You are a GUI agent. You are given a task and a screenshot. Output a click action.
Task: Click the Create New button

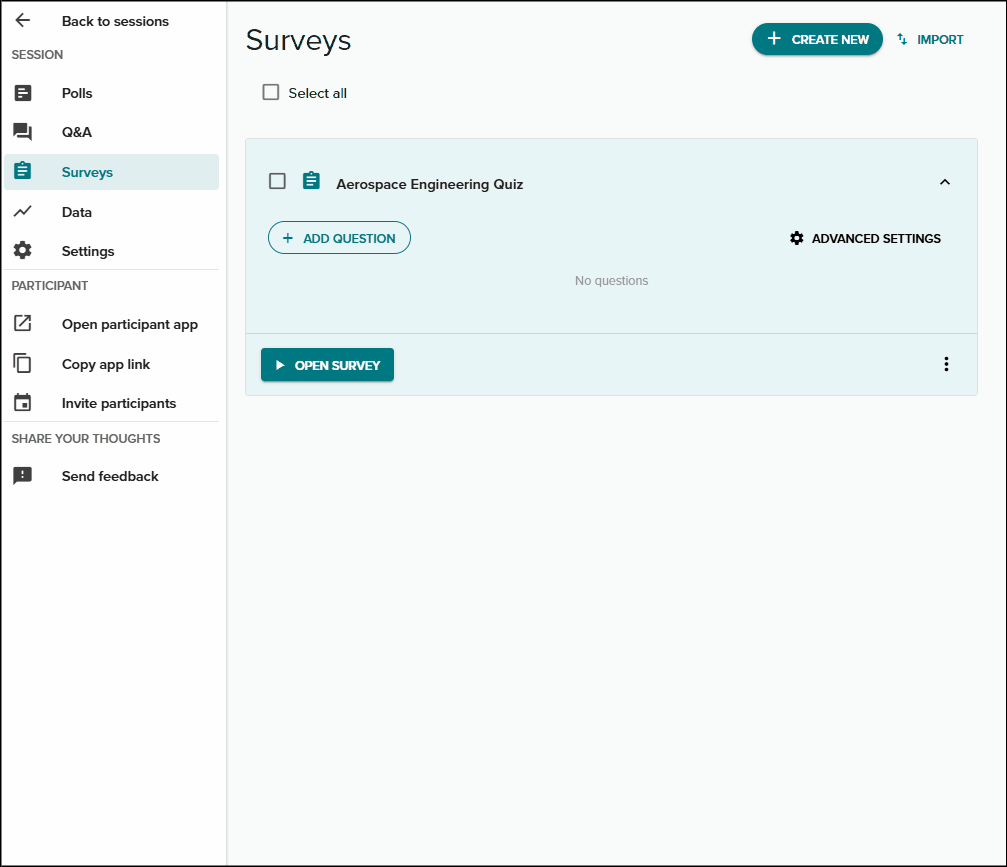point(817,39)
